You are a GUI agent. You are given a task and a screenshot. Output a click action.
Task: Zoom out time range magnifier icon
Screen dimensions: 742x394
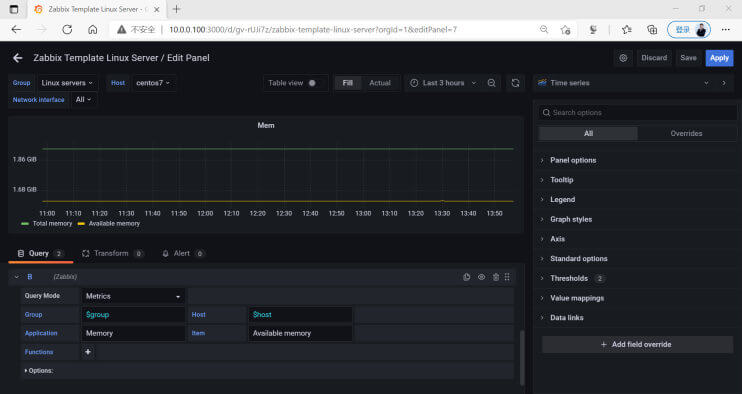pyautogui.click(x=492, y=83)
